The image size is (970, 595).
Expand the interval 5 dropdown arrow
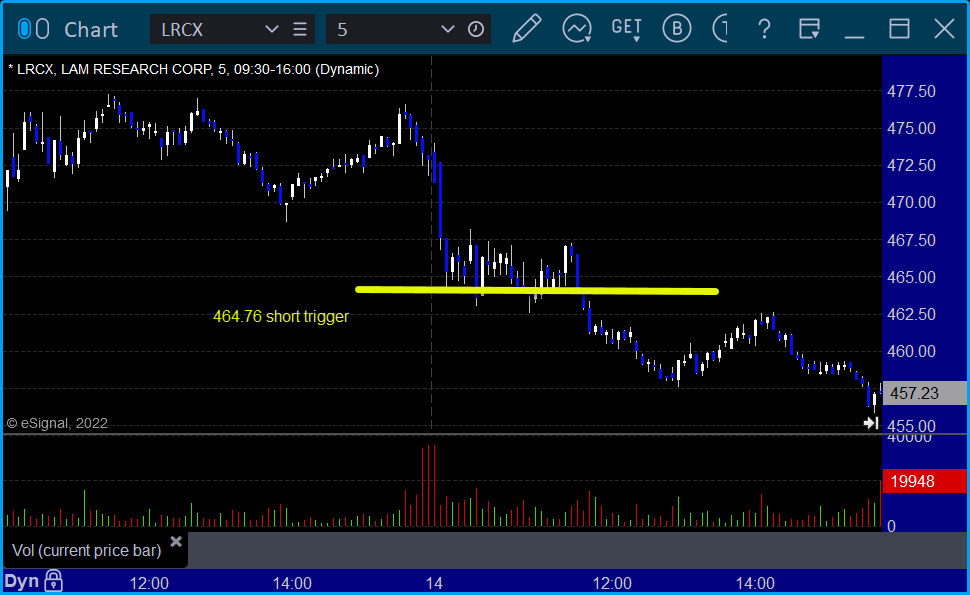pos(447,29)
